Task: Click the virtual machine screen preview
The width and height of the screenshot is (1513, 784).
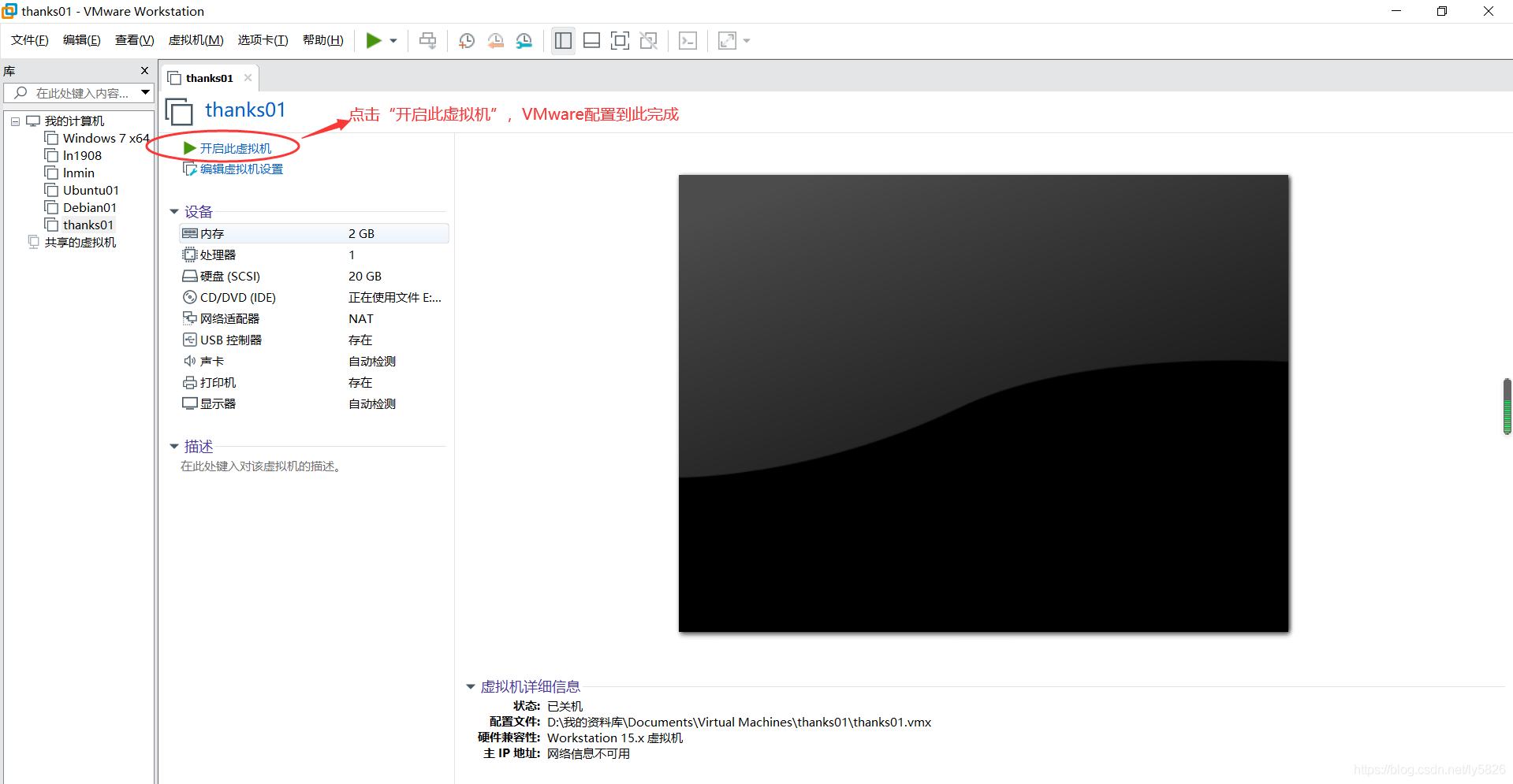Action: point(983,403)
